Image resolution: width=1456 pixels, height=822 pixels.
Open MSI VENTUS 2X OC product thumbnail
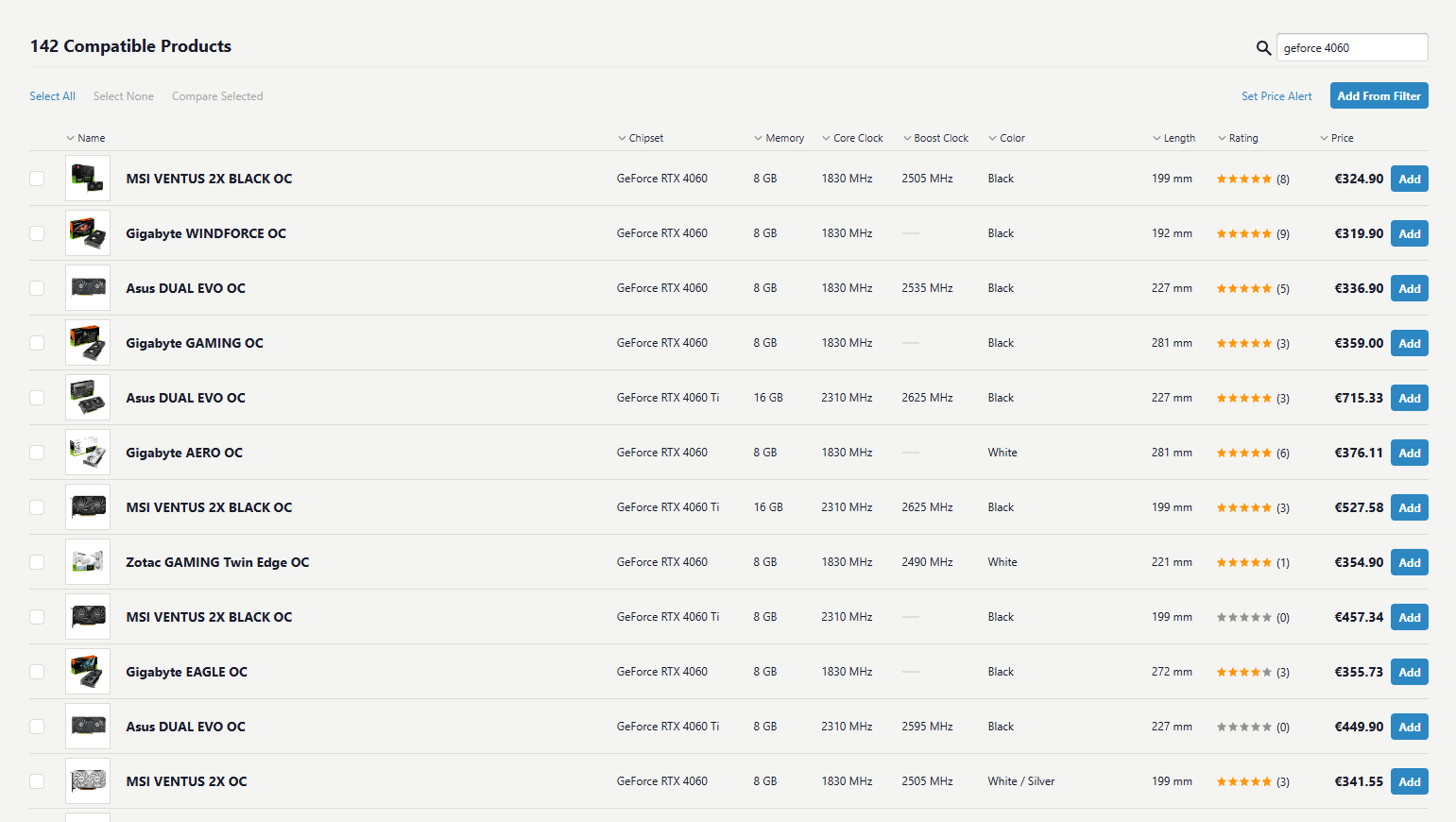[88, 781]
